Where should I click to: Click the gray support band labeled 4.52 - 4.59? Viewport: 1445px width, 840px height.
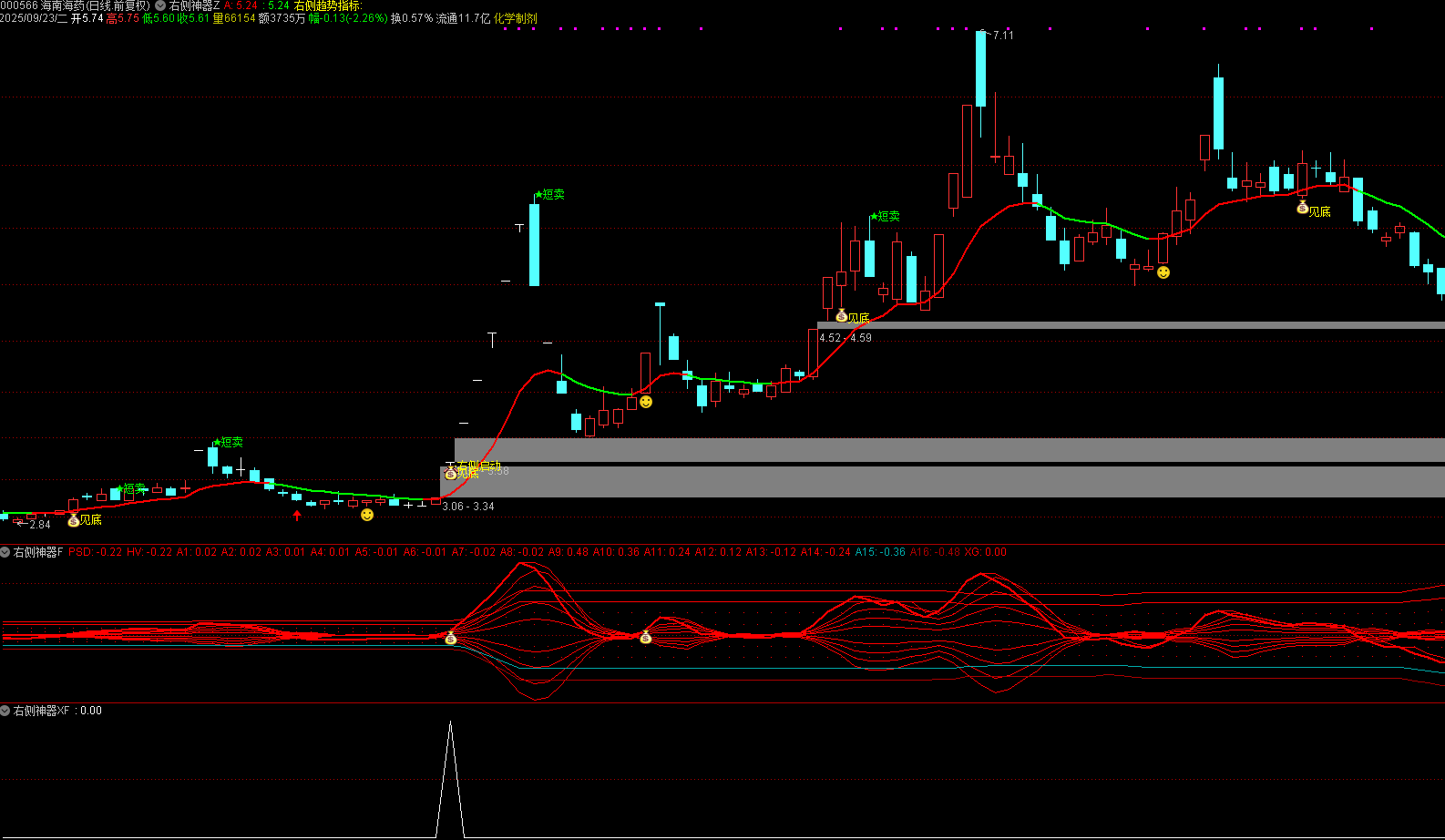(1131, 325)
